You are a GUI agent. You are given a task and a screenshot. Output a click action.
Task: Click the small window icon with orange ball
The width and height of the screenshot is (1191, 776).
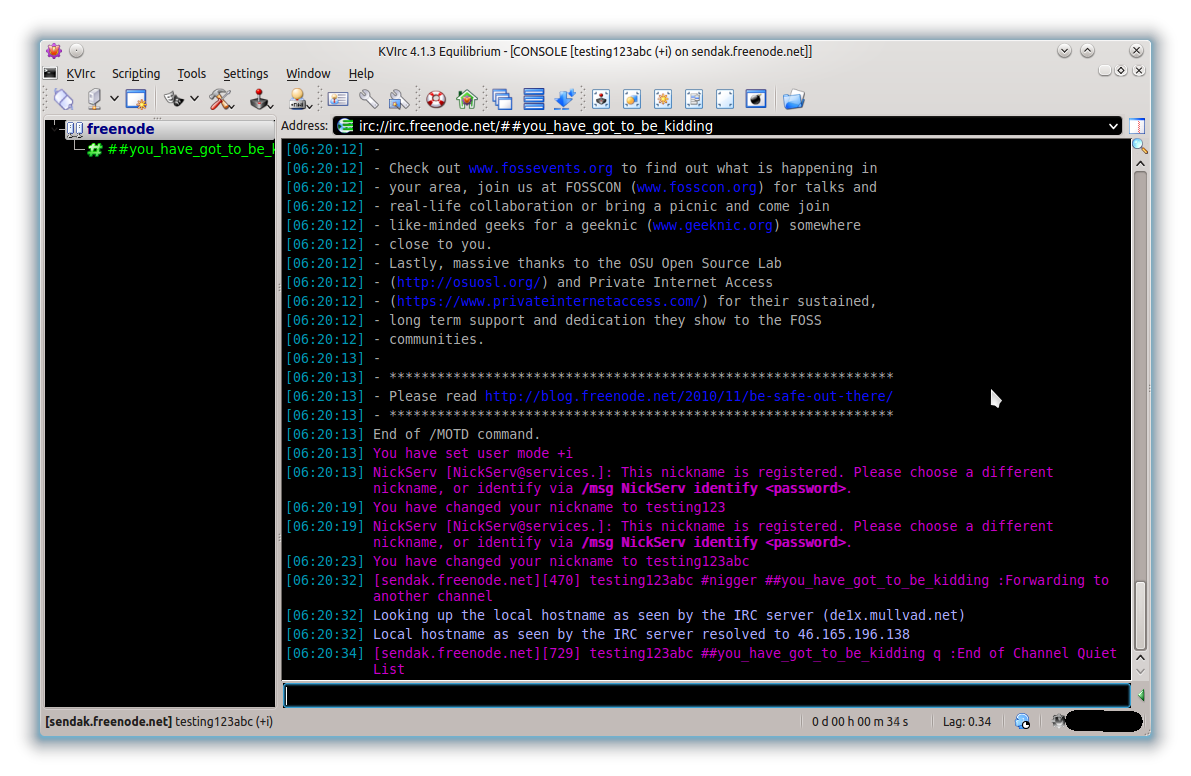coord(632,99)
